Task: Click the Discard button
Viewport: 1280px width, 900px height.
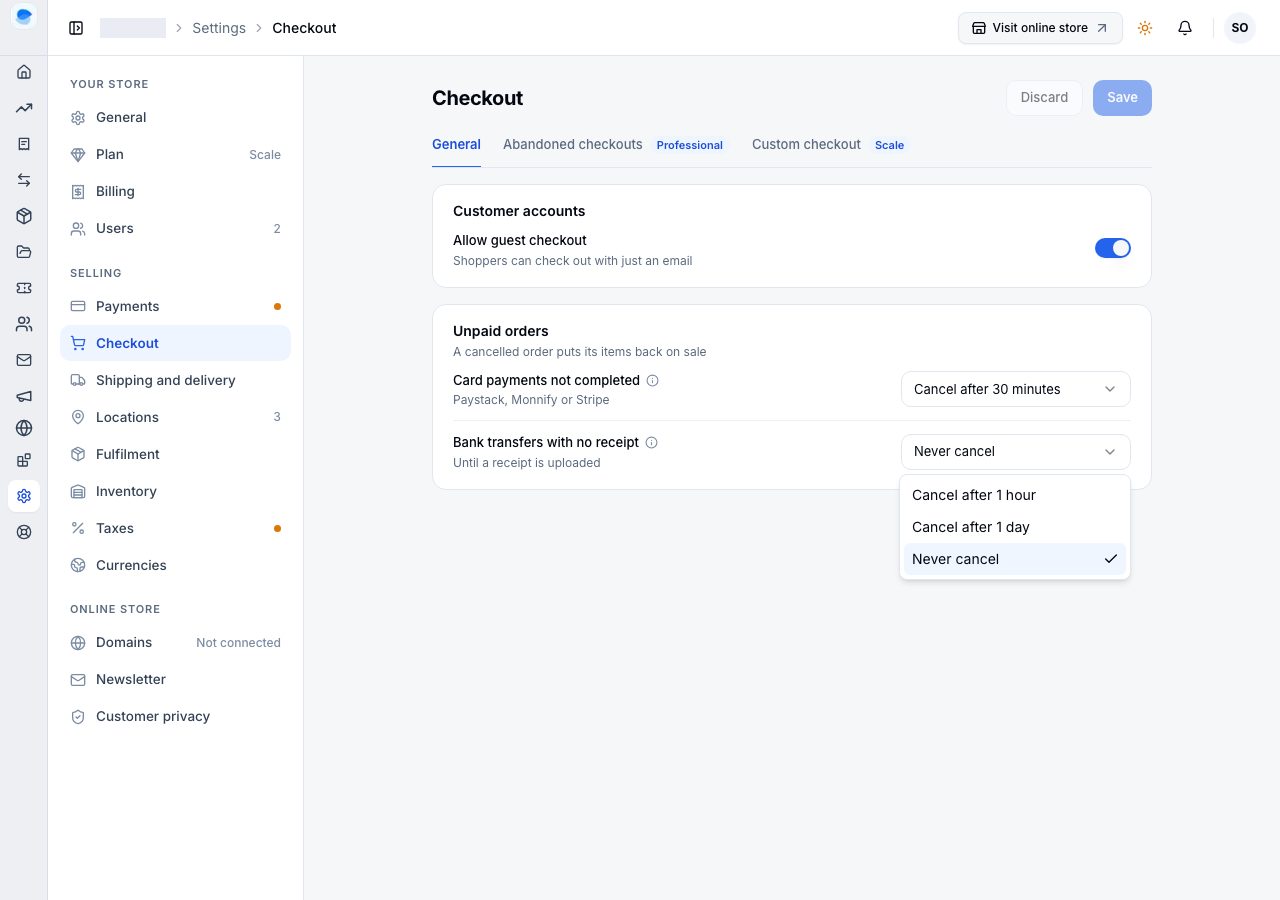Action: pyautogui.click(x=1044, y=98)
